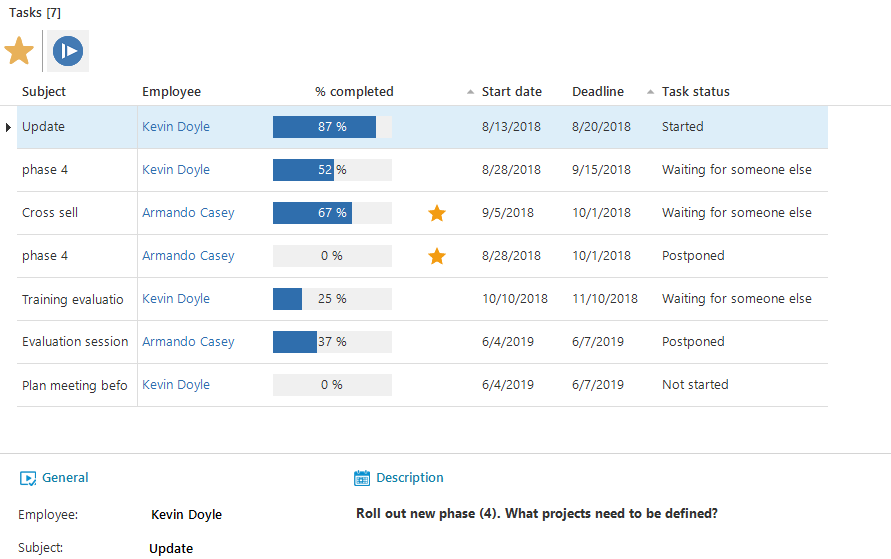Click the Employee column header
This screenshot has height=559, width=891.
(171, 92)
